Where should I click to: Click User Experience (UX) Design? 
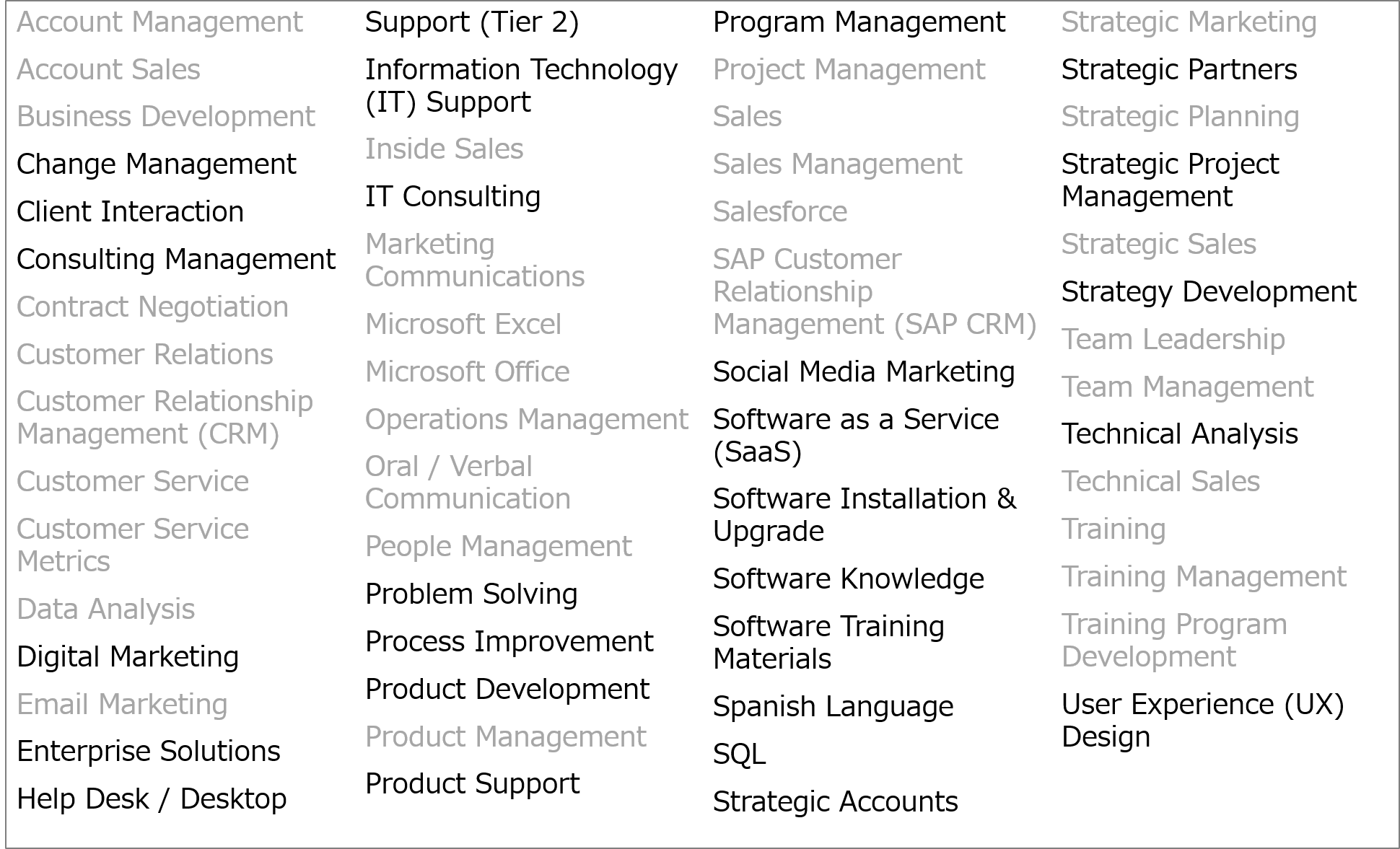click(x=1203, y=721)
